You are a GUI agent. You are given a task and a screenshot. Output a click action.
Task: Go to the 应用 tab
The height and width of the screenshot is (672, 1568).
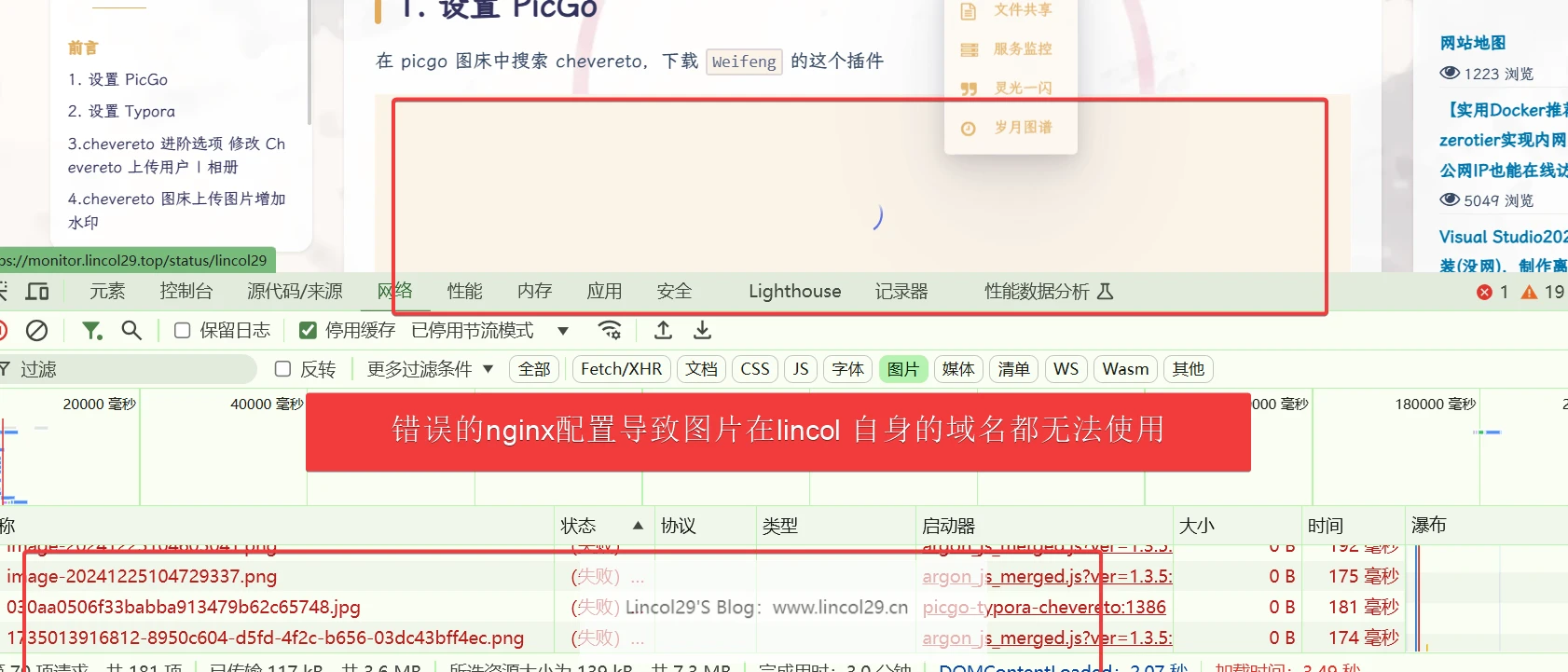604,292
